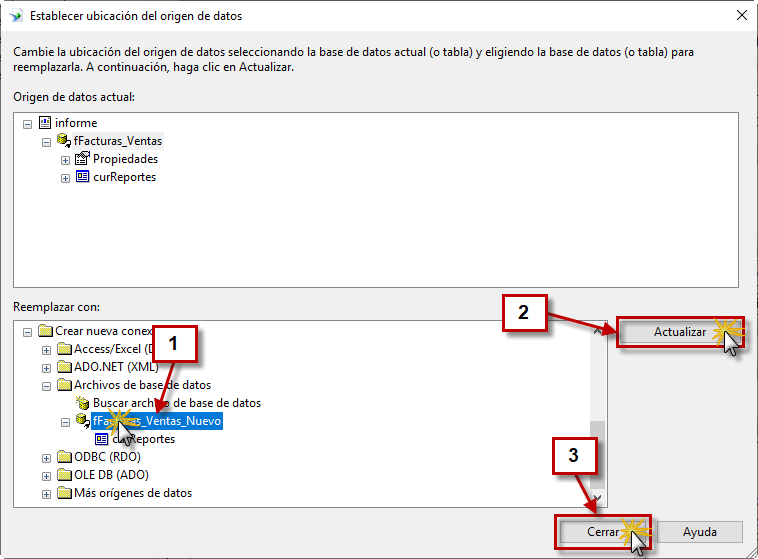Expand curReportes in Origen de datos actual
This screenshot has height=559, width=758.
tap(65, 178)
